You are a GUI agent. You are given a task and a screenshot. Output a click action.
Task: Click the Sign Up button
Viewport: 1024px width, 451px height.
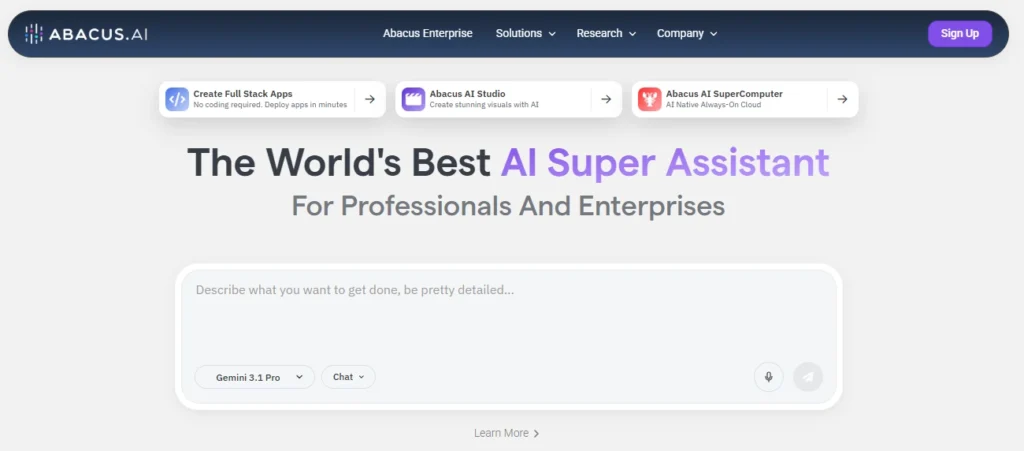point(959,34)
